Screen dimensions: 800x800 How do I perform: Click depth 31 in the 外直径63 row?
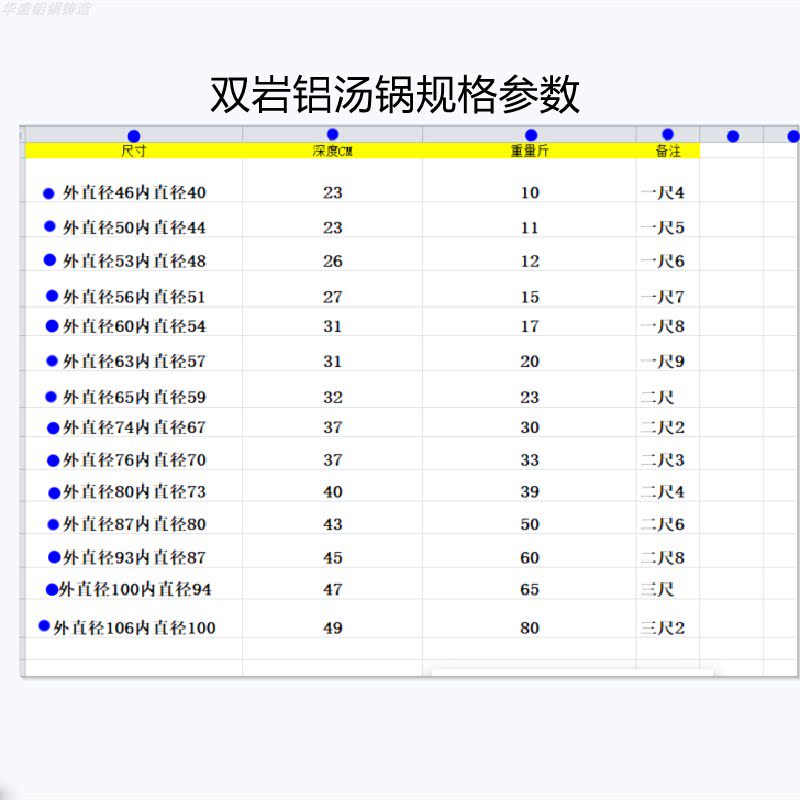point(333,362)
